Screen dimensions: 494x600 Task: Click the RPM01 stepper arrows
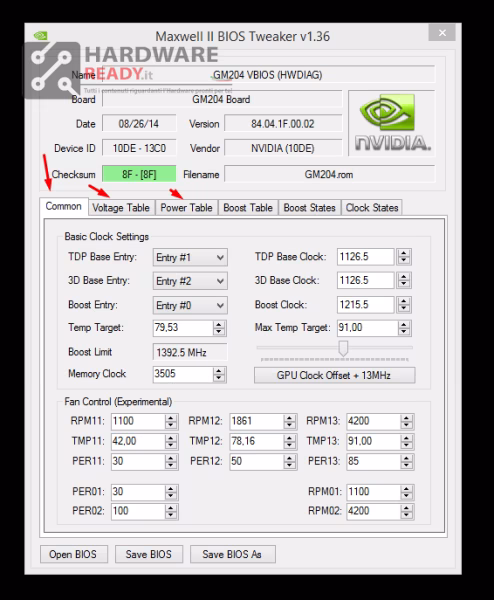[x=407, y=492]
